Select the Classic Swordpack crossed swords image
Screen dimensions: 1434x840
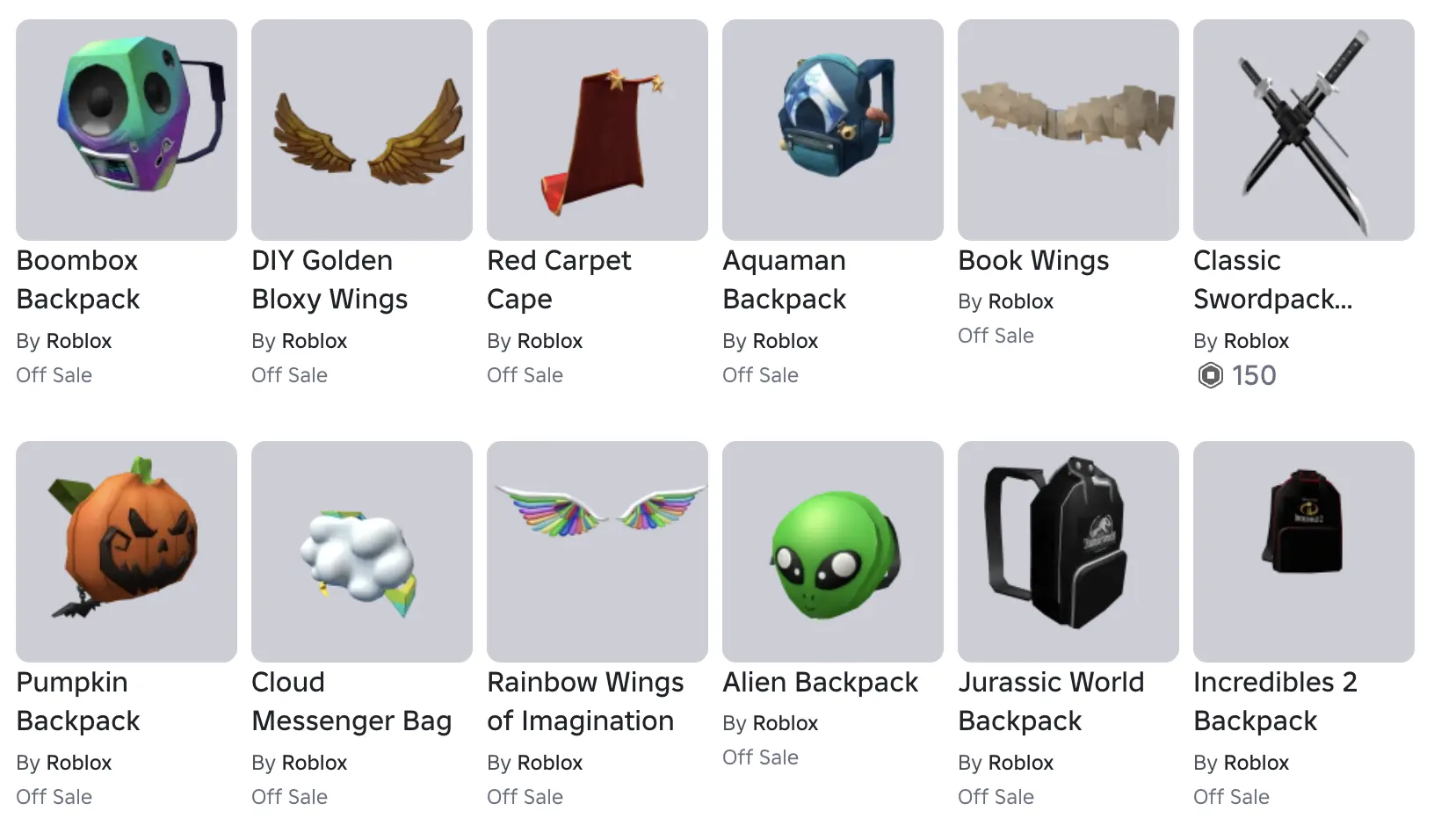point(1304,130)
